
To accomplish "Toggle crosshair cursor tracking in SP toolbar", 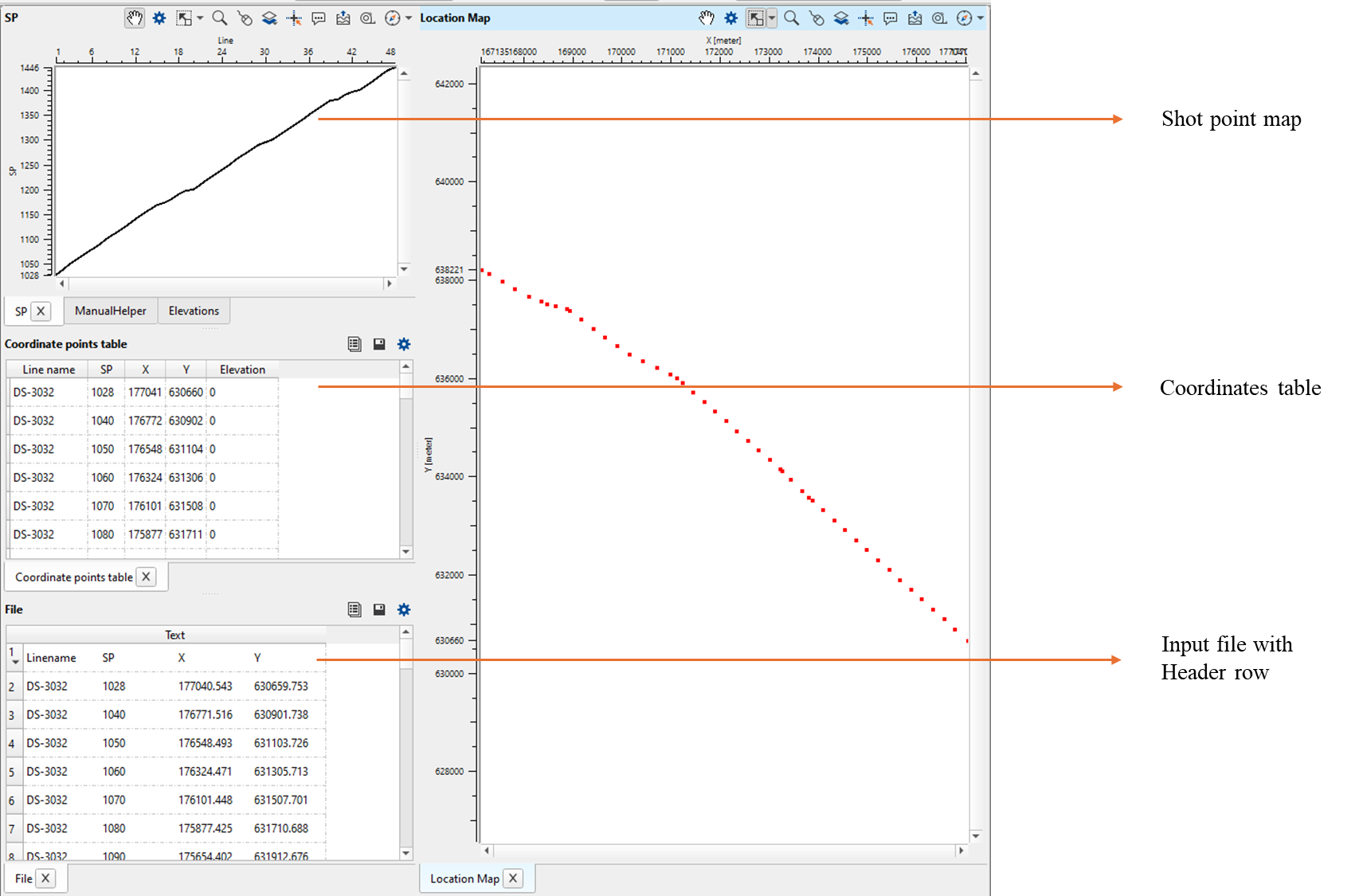I will tap(294, 18).
